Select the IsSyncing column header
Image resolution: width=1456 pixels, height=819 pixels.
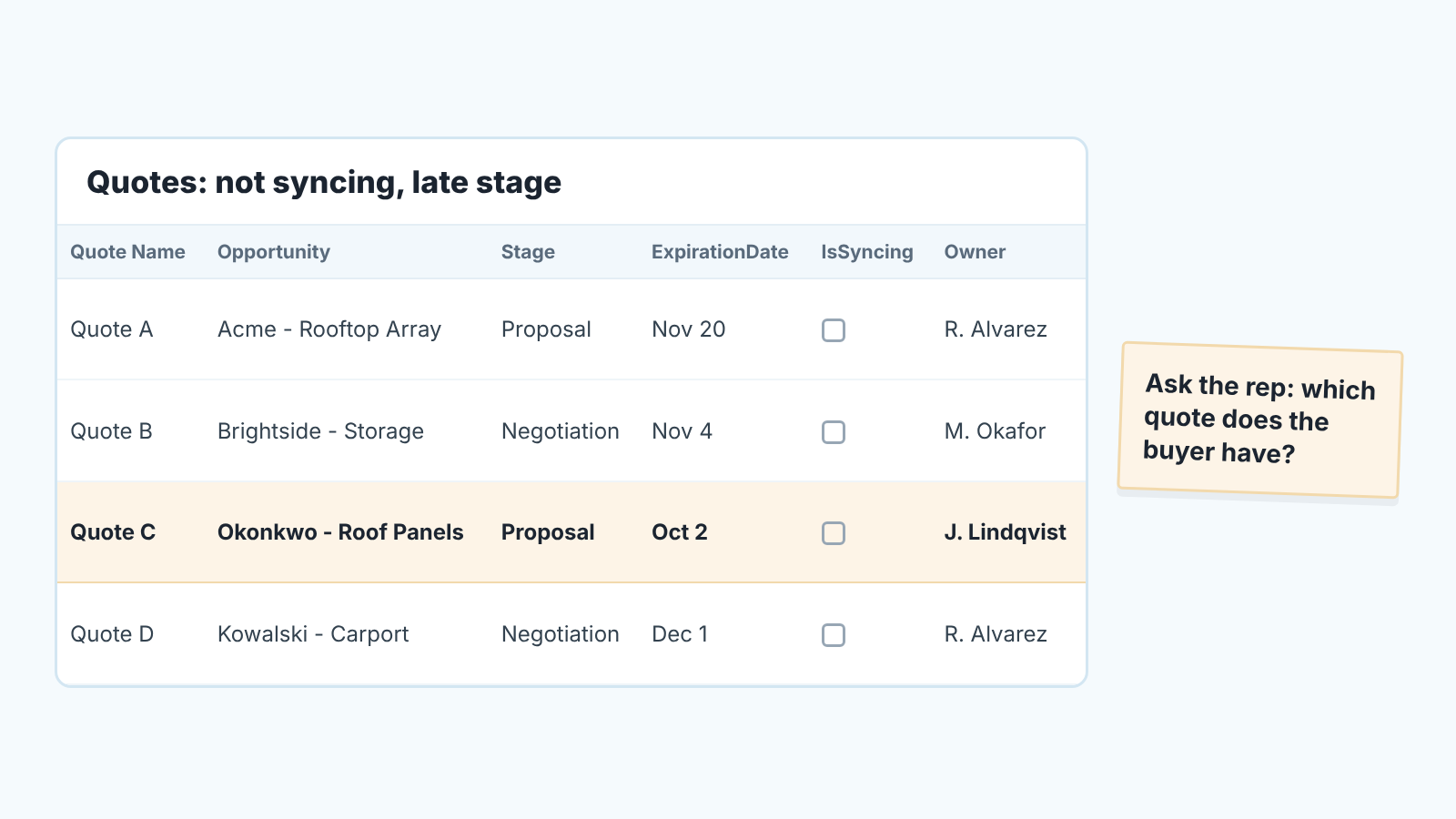[x=867, y=252]
